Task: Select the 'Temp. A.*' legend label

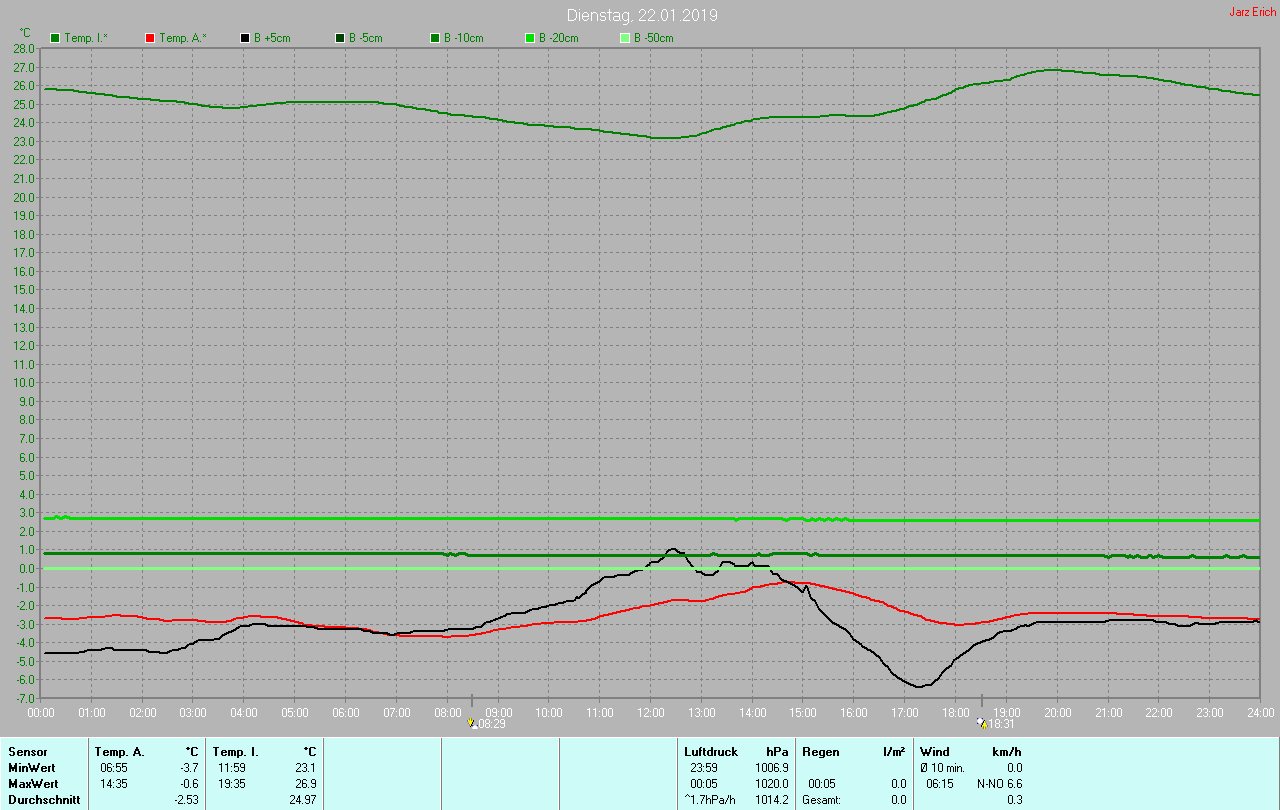Action: [183, 38]
